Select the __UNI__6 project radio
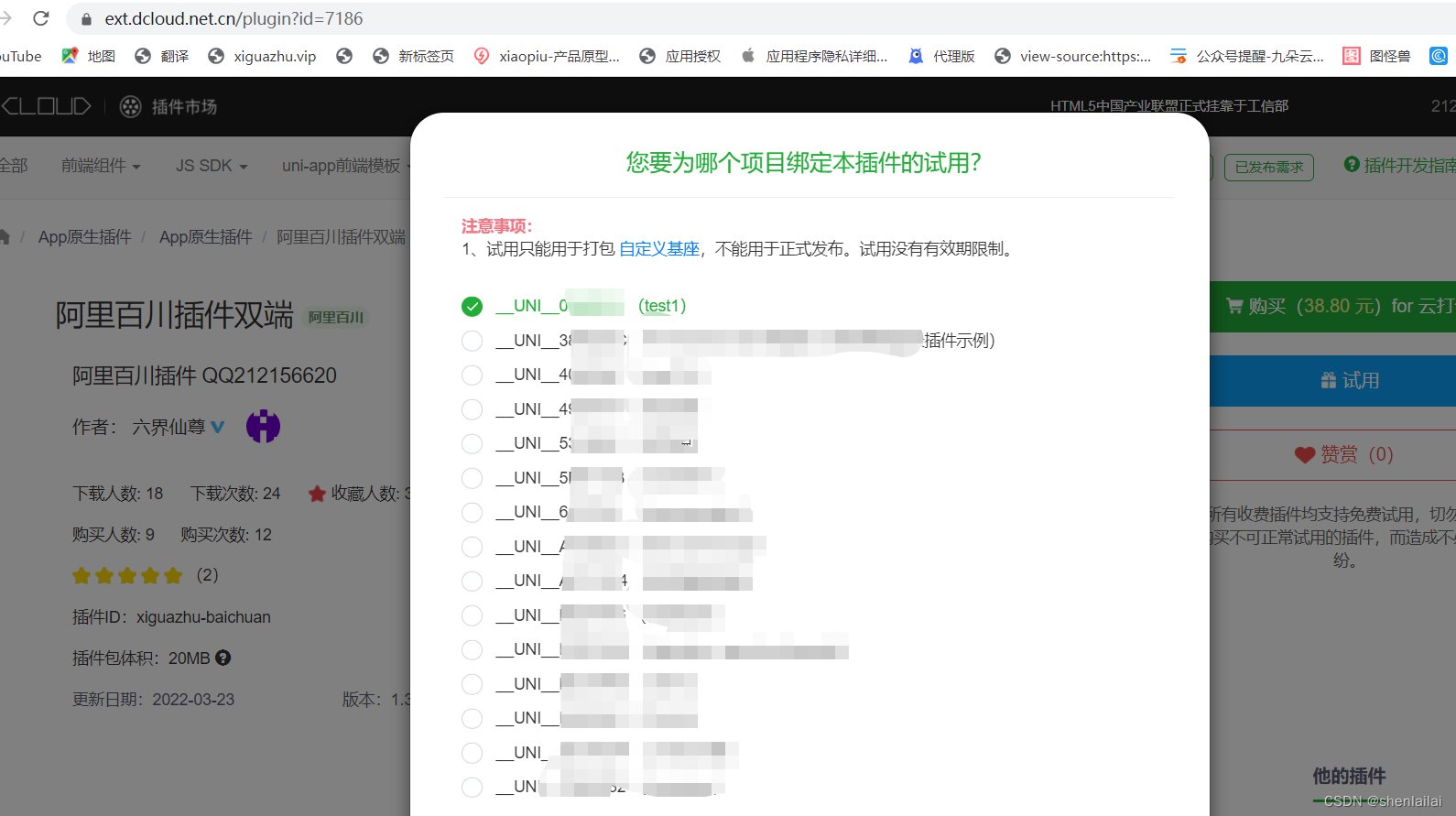Viewport: 1456px width, 816px height. point(472,512)
